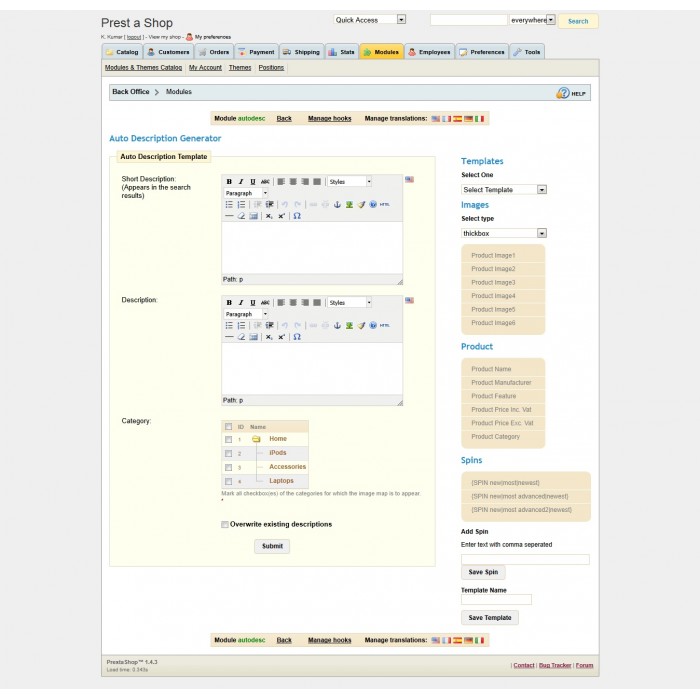This screenshot has height=700, width=700.
Task: Edit HTML source in Short Description editor
Action: 385,204
